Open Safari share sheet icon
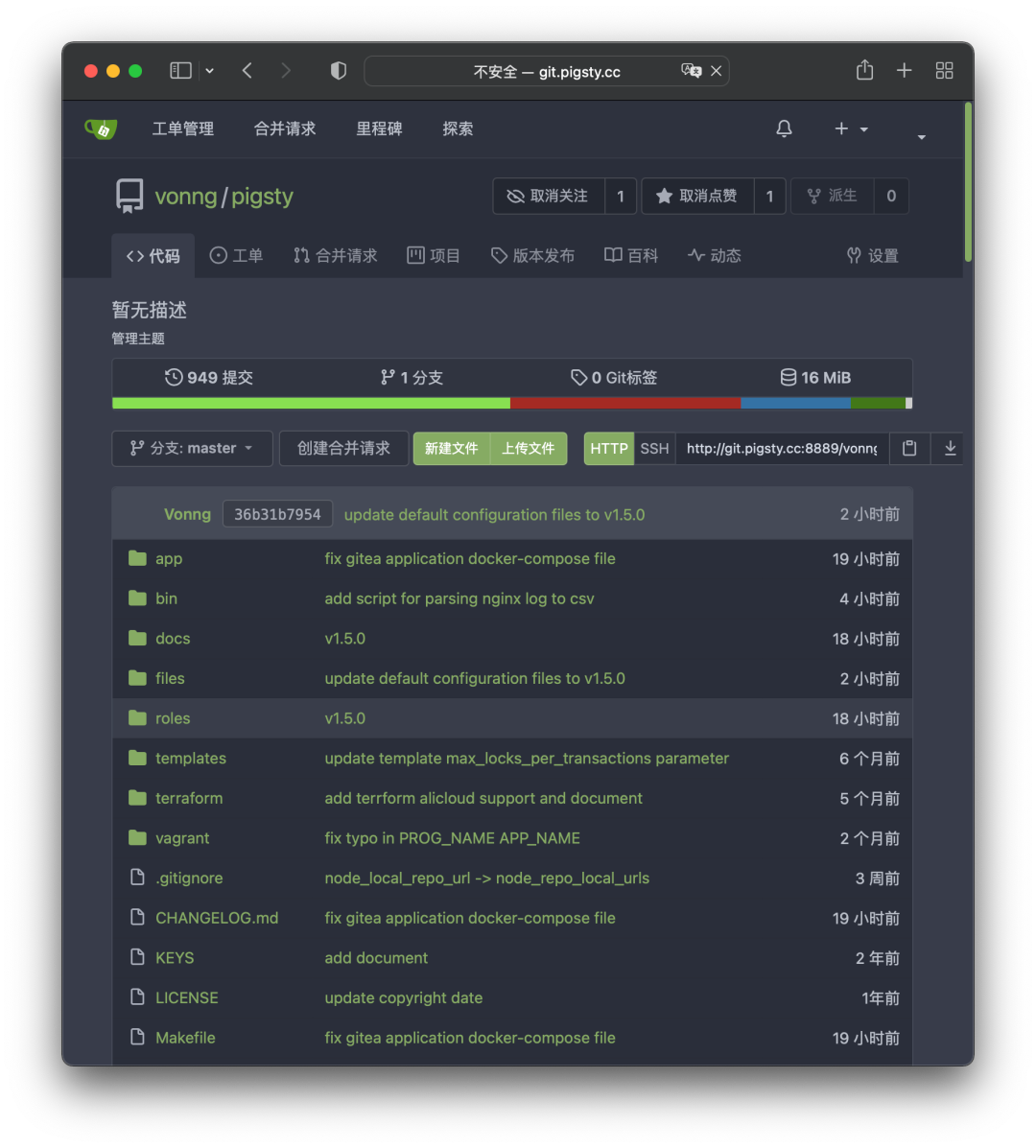This screenshot has height=1148, width=1036. point(864,71)
